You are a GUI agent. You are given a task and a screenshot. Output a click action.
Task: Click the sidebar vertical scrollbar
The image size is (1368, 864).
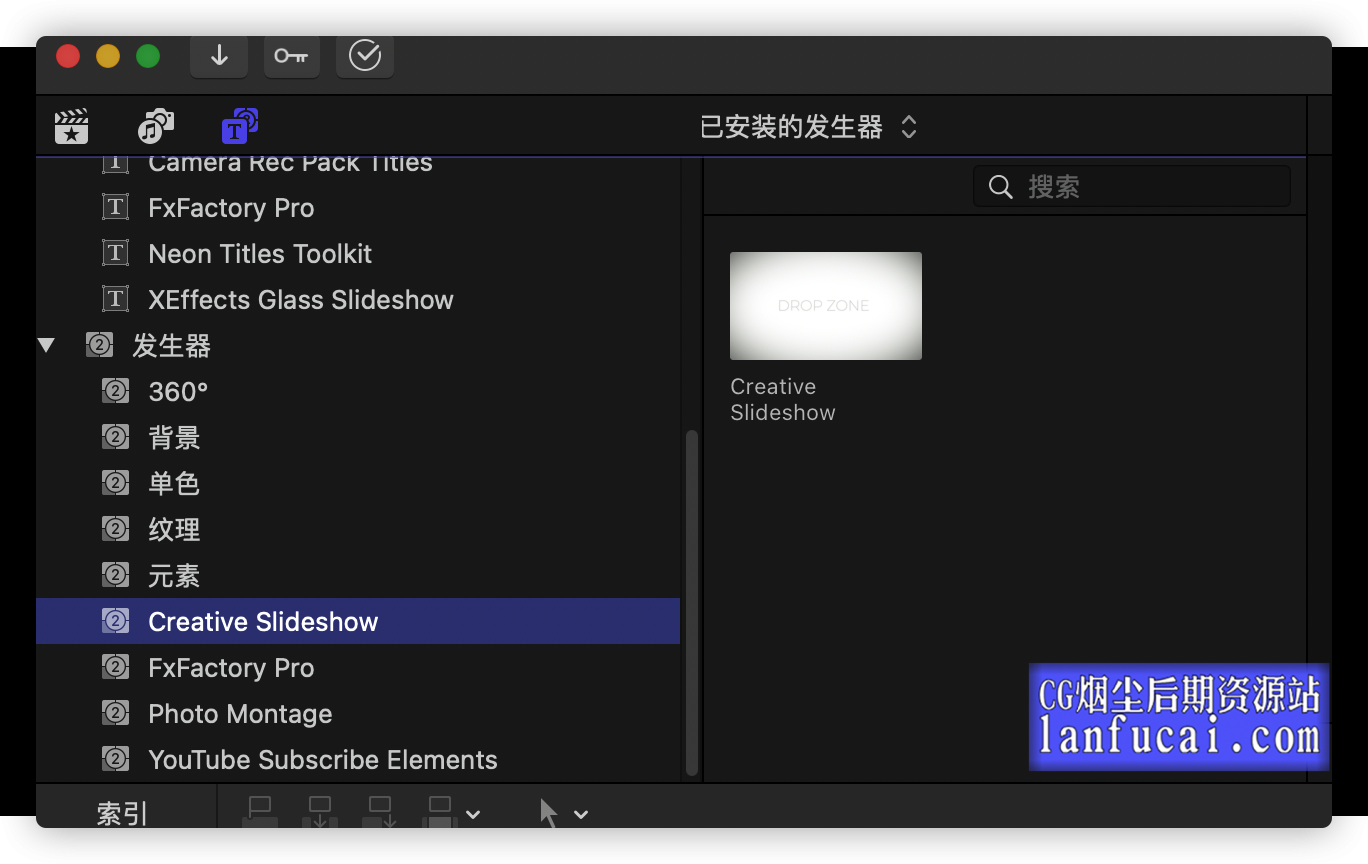692,603
